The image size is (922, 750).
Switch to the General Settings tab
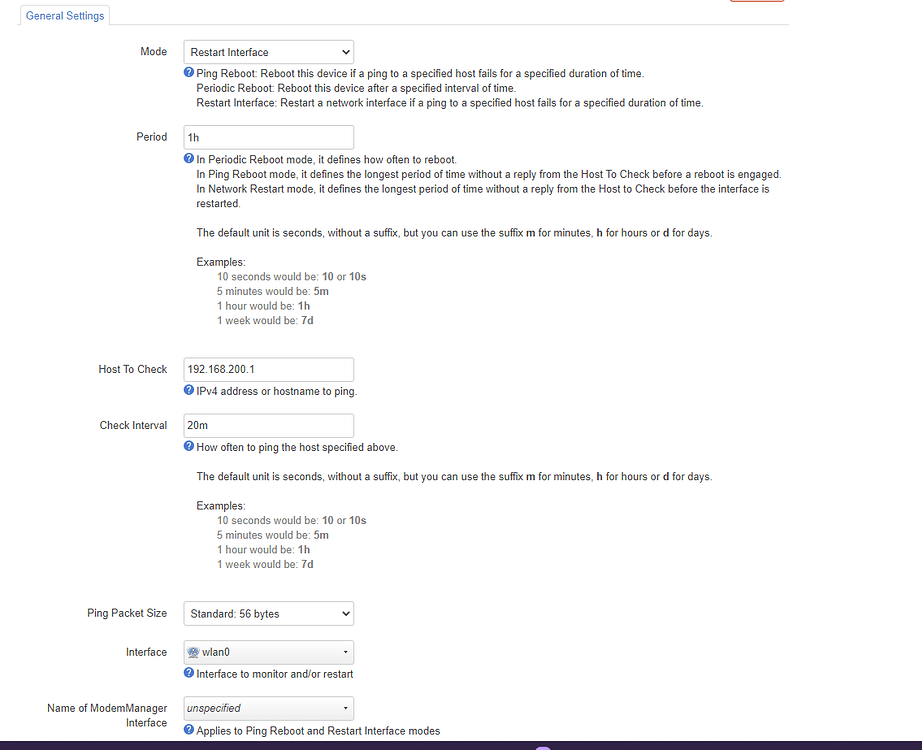pos(64,16)
